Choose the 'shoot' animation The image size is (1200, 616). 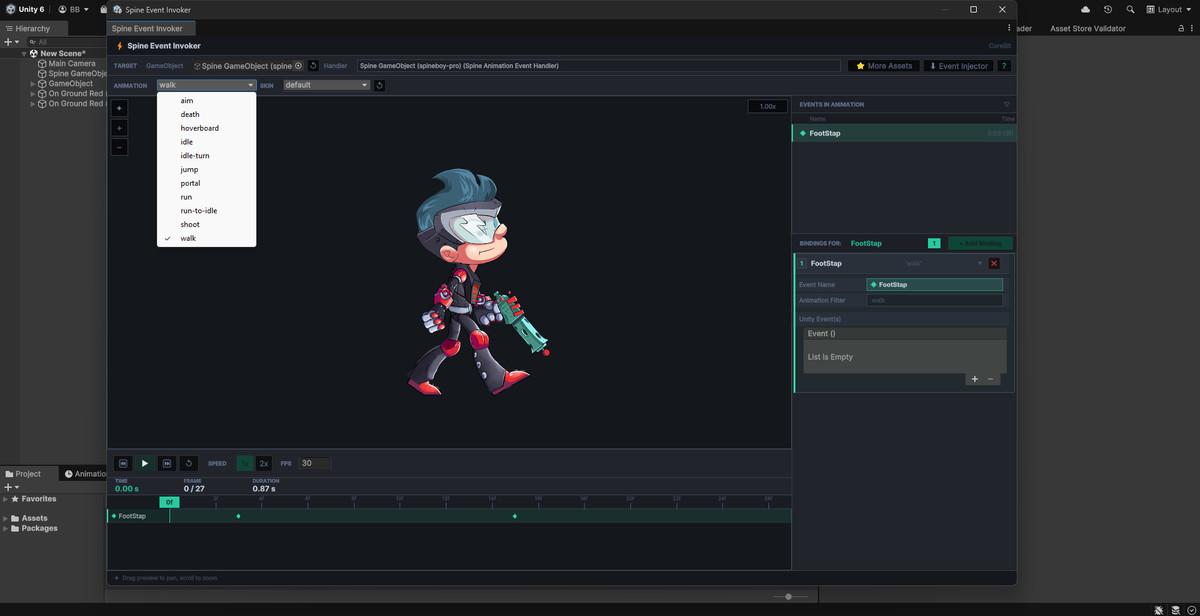click(206, 225)
